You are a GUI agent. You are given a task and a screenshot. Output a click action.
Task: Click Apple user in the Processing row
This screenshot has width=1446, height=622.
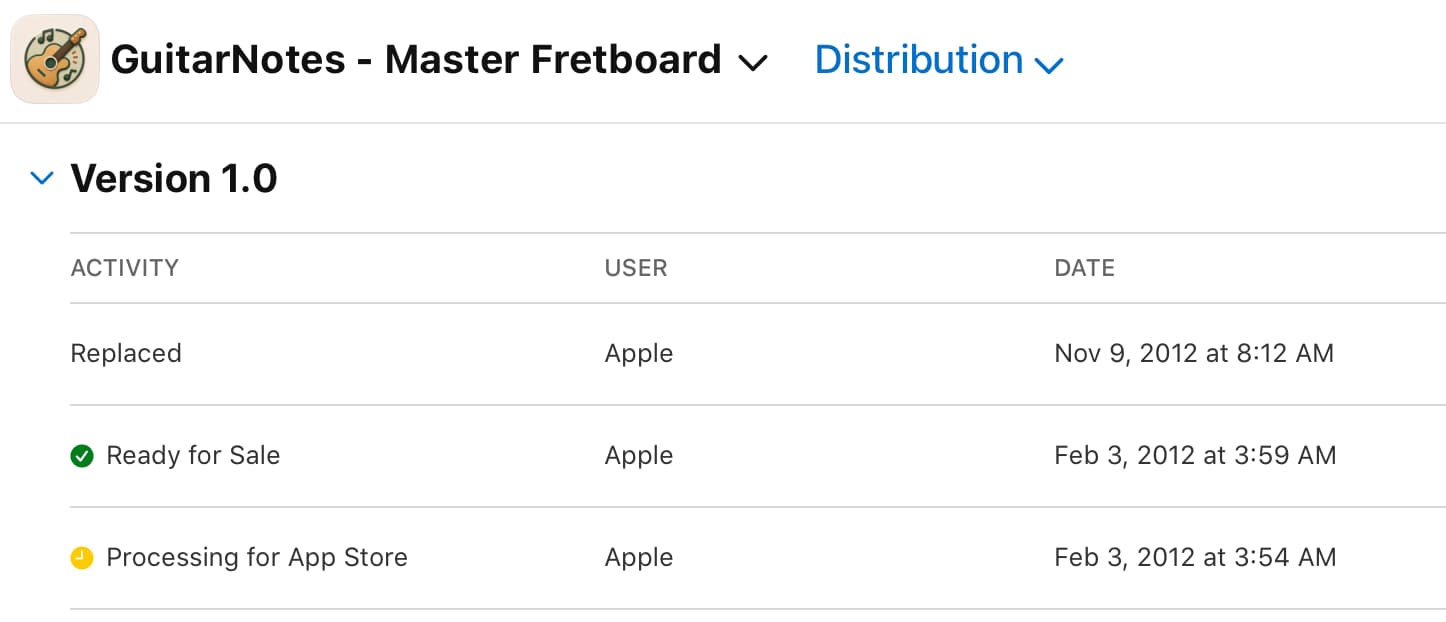639,558
